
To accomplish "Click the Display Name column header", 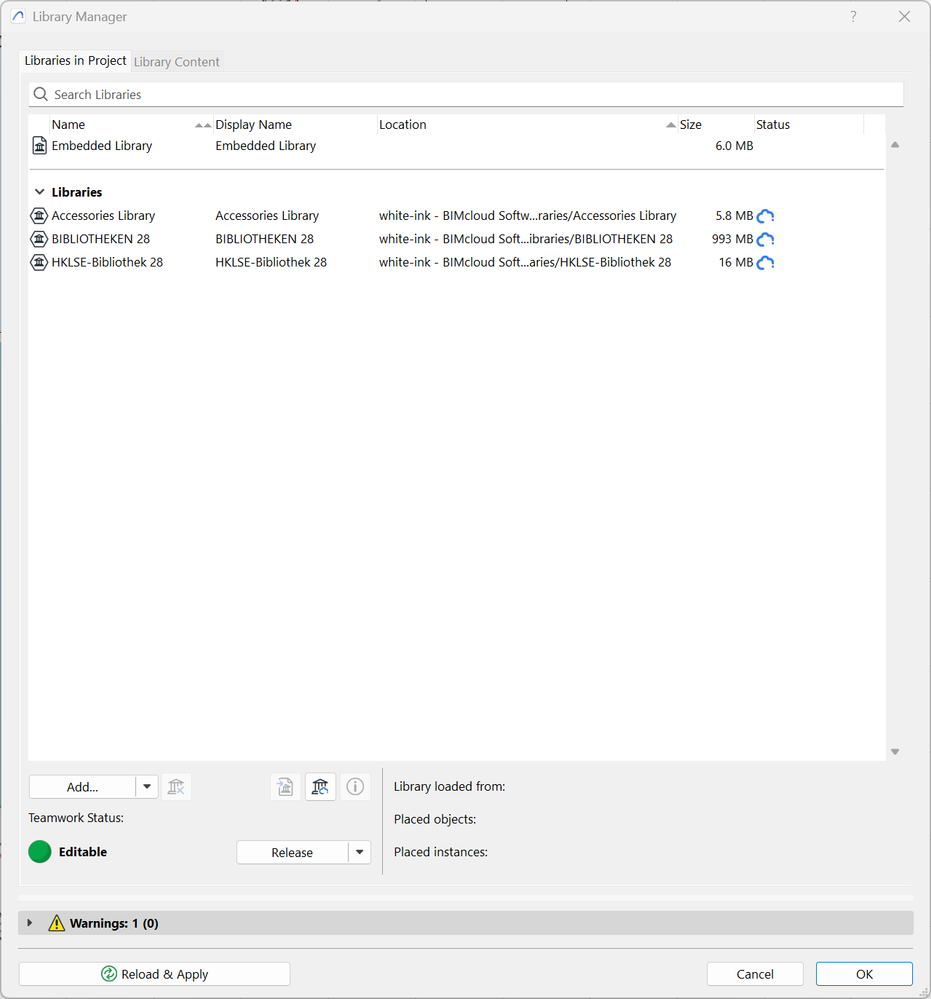I will point(296,125).
